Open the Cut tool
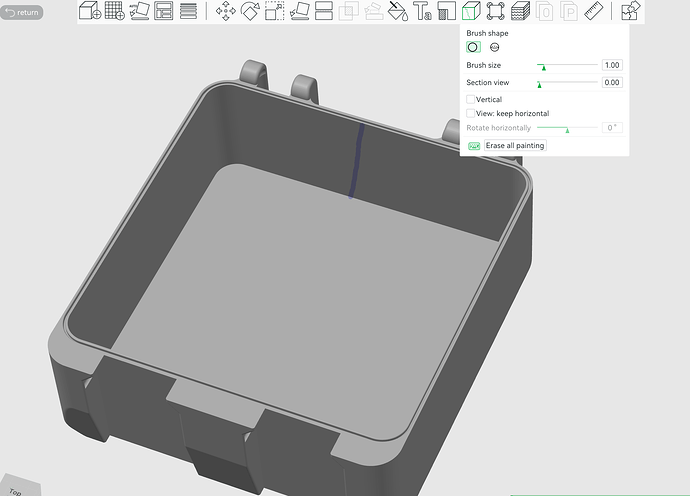690x496 pixels. (324, 11)
